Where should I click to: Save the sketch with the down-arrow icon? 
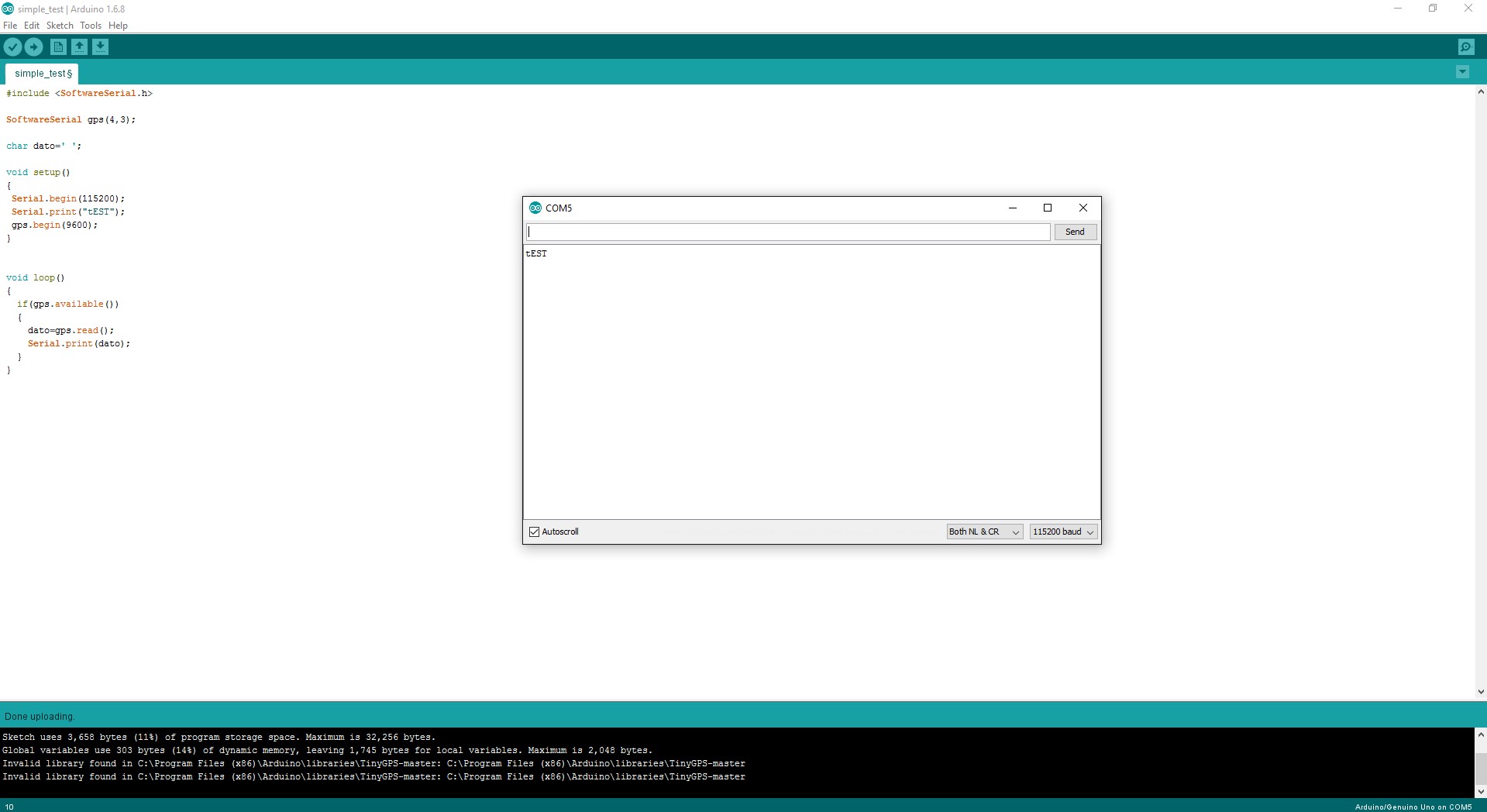tap(100, 47)
